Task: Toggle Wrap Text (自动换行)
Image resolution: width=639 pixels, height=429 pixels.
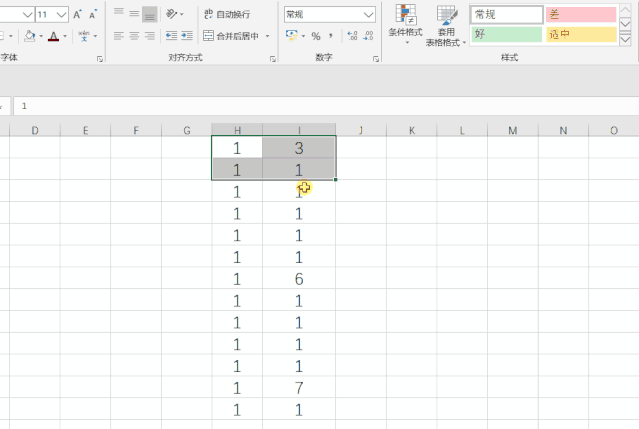Action: (x=226, y=14)
